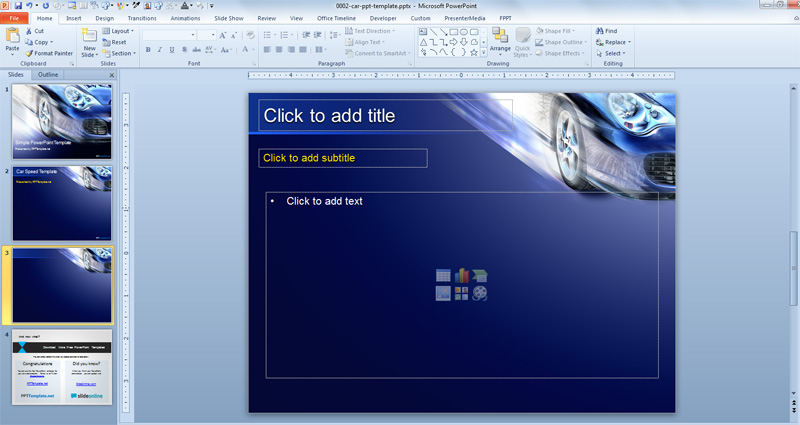Click Insert Chart icon in content placeholder
Viewport: 800px width, 425px height.
[x=461, y=275]
